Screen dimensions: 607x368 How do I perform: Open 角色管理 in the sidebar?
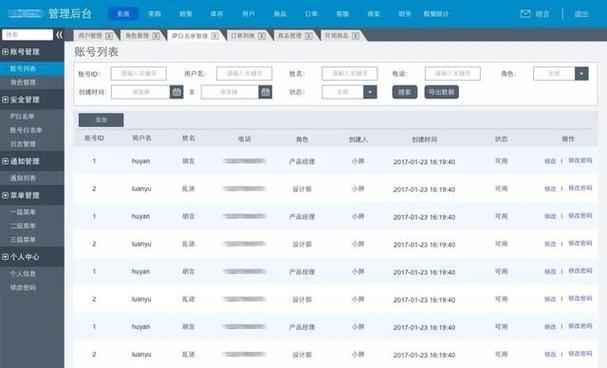[x=23, y=82]
